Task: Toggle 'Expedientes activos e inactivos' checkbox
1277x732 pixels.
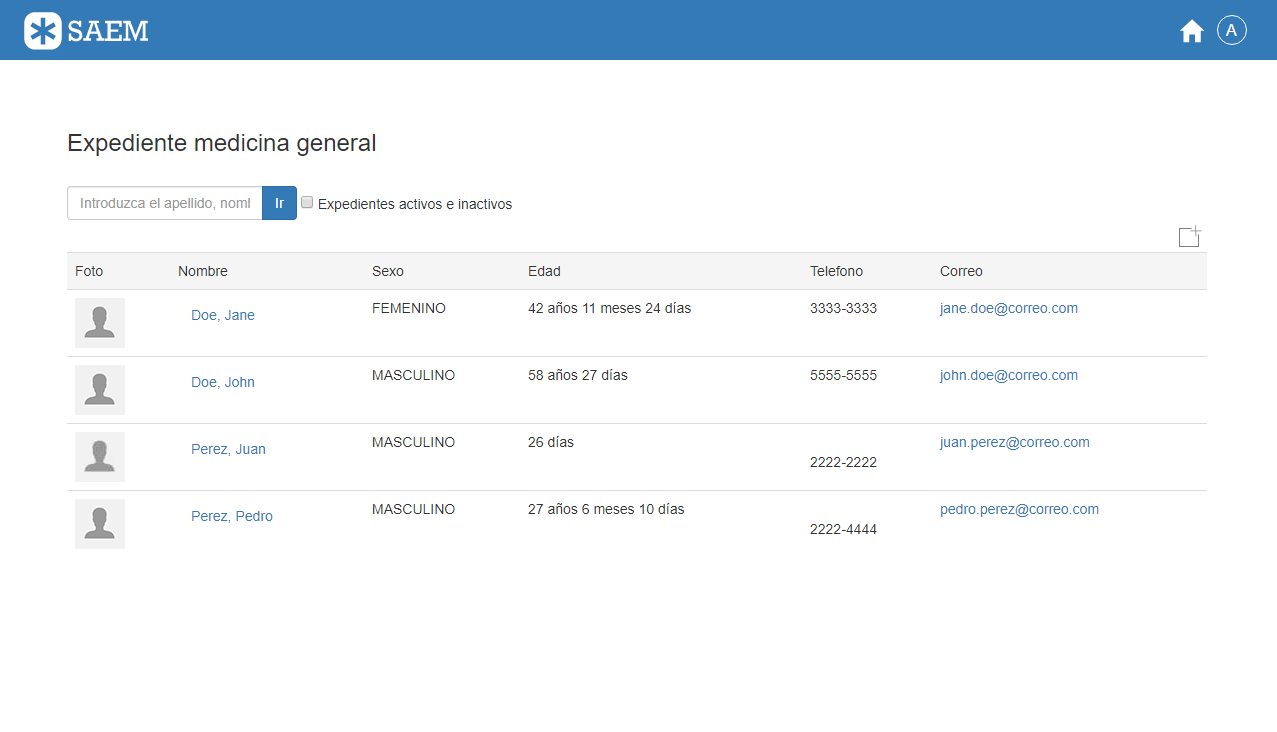Action: point(307,202)
